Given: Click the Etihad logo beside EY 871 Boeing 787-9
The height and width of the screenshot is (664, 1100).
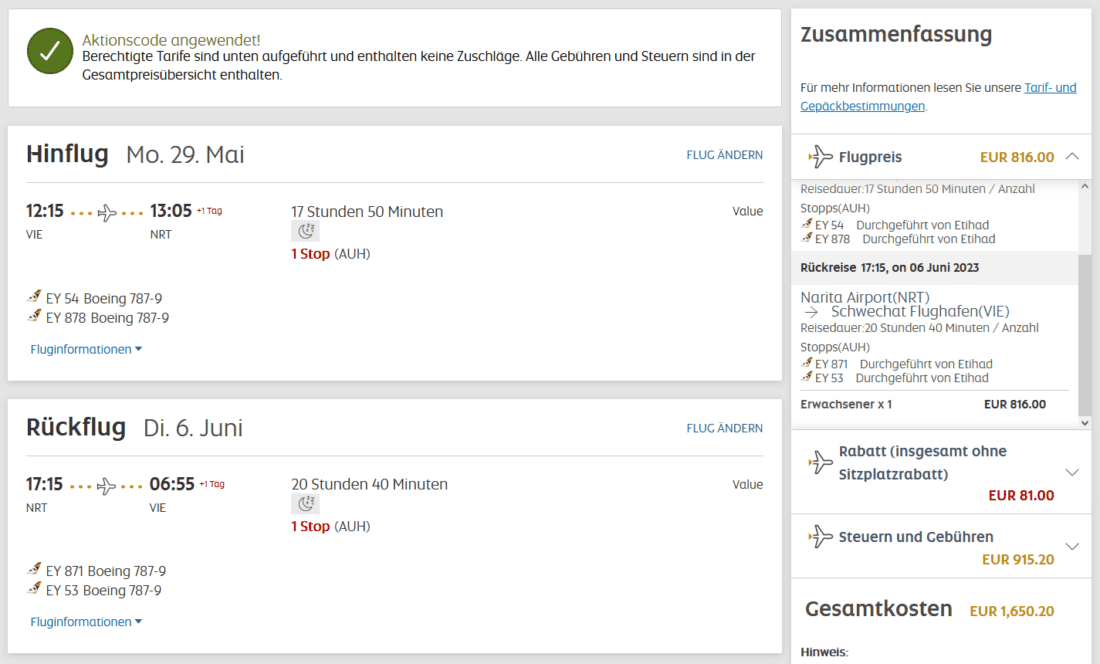Looking at the screenshot, I should (36, 570).
